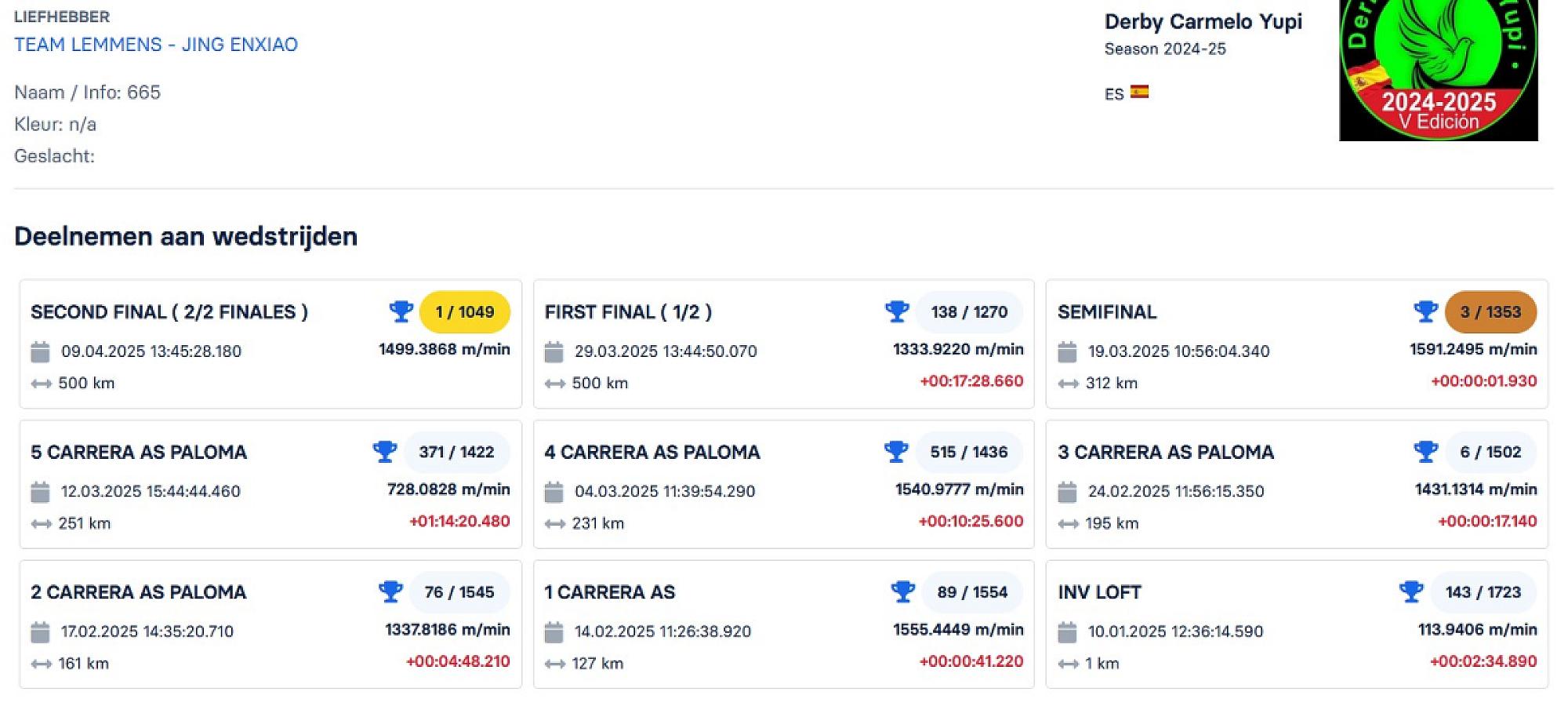Click distance arrow icon beside 312 km

click(x=1068, y=384)
